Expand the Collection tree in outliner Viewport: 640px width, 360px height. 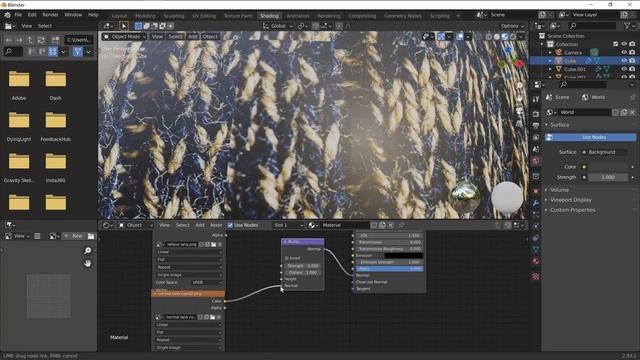click(x=542, y=44)
